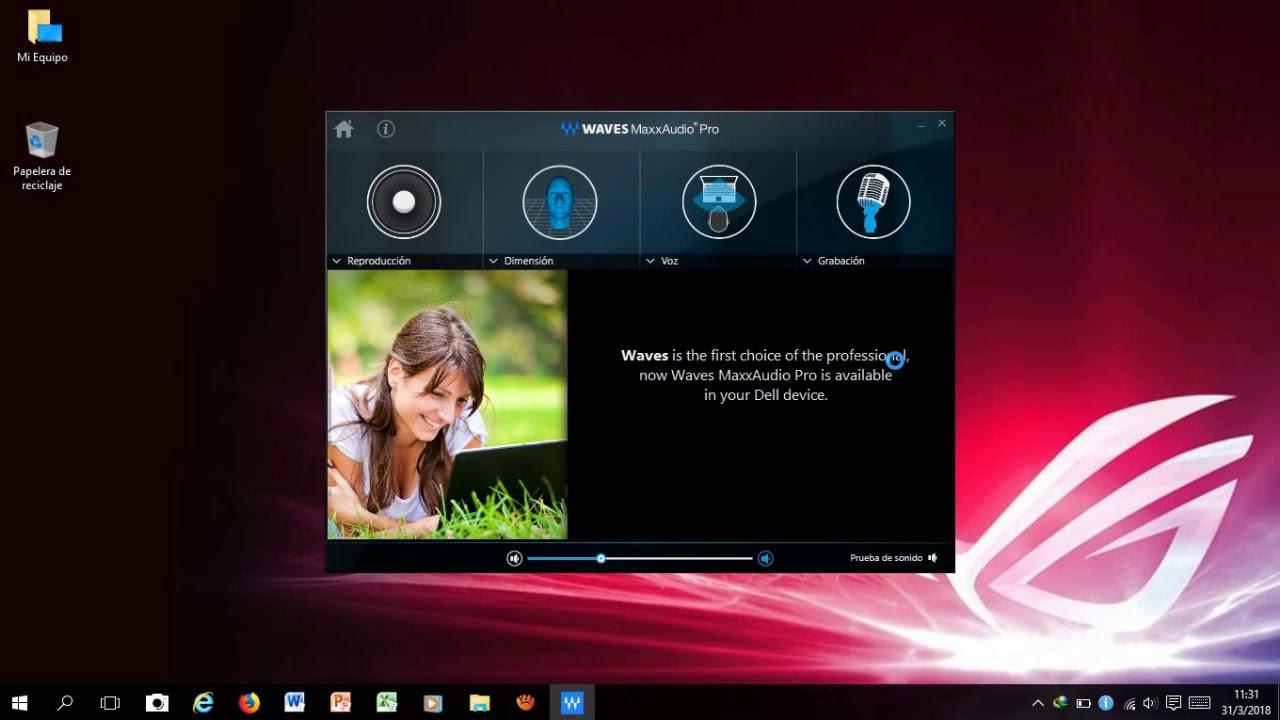Click the Home icon in MaxxAudio

point(343,128)
